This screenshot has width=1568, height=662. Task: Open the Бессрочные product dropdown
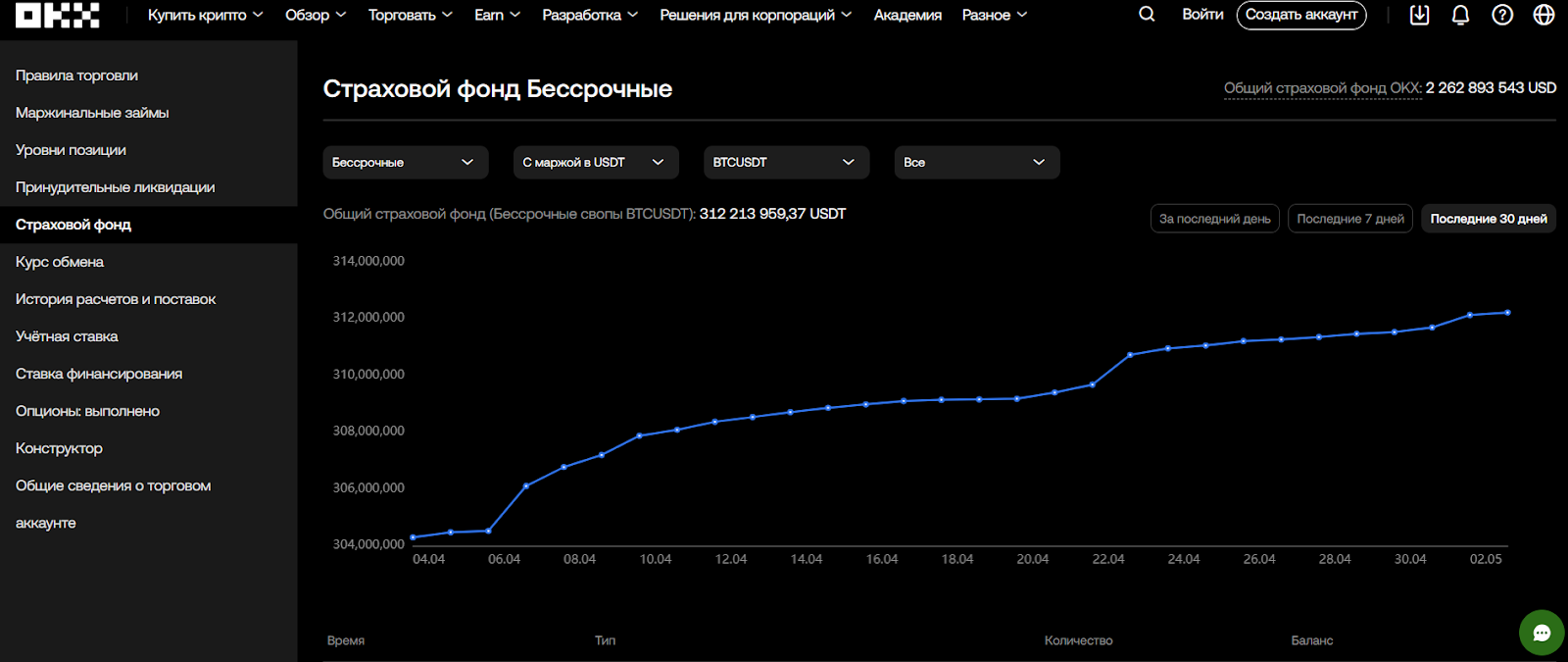[406, 162]
